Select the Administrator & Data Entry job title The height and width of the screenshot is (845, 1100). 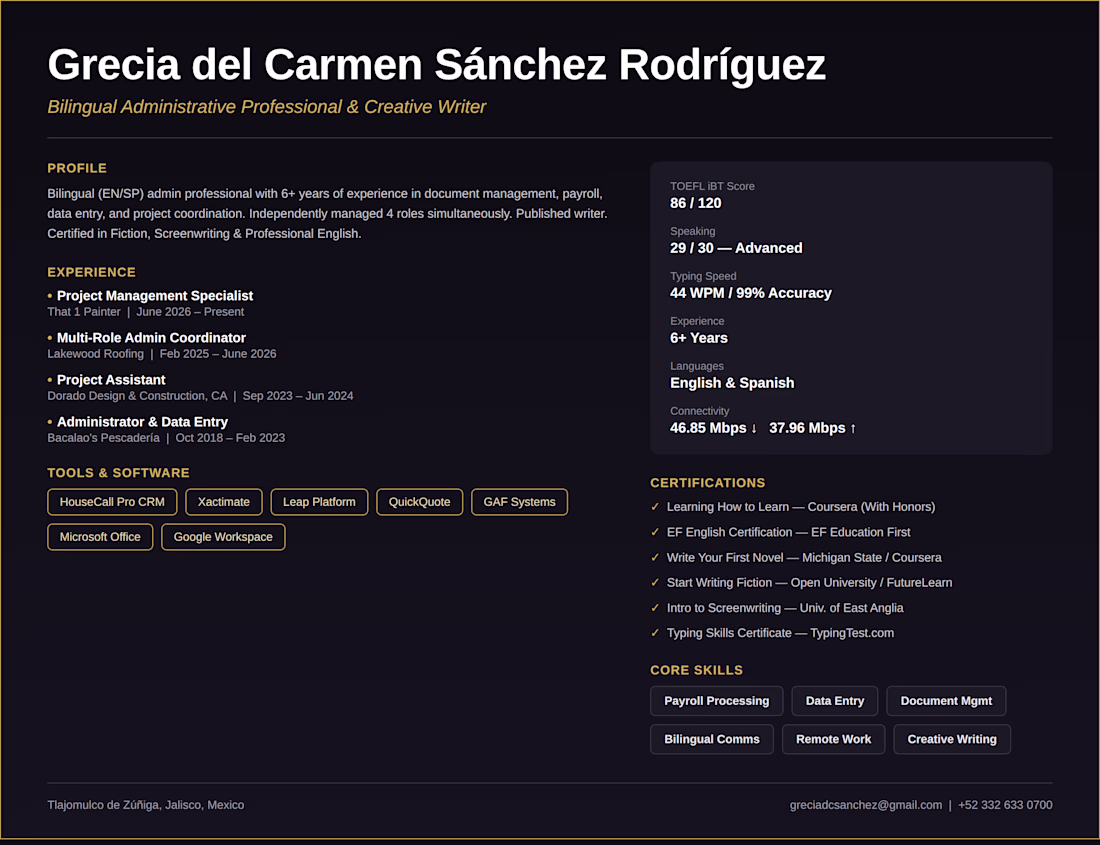pyautogui.click(x=142, y=422)
